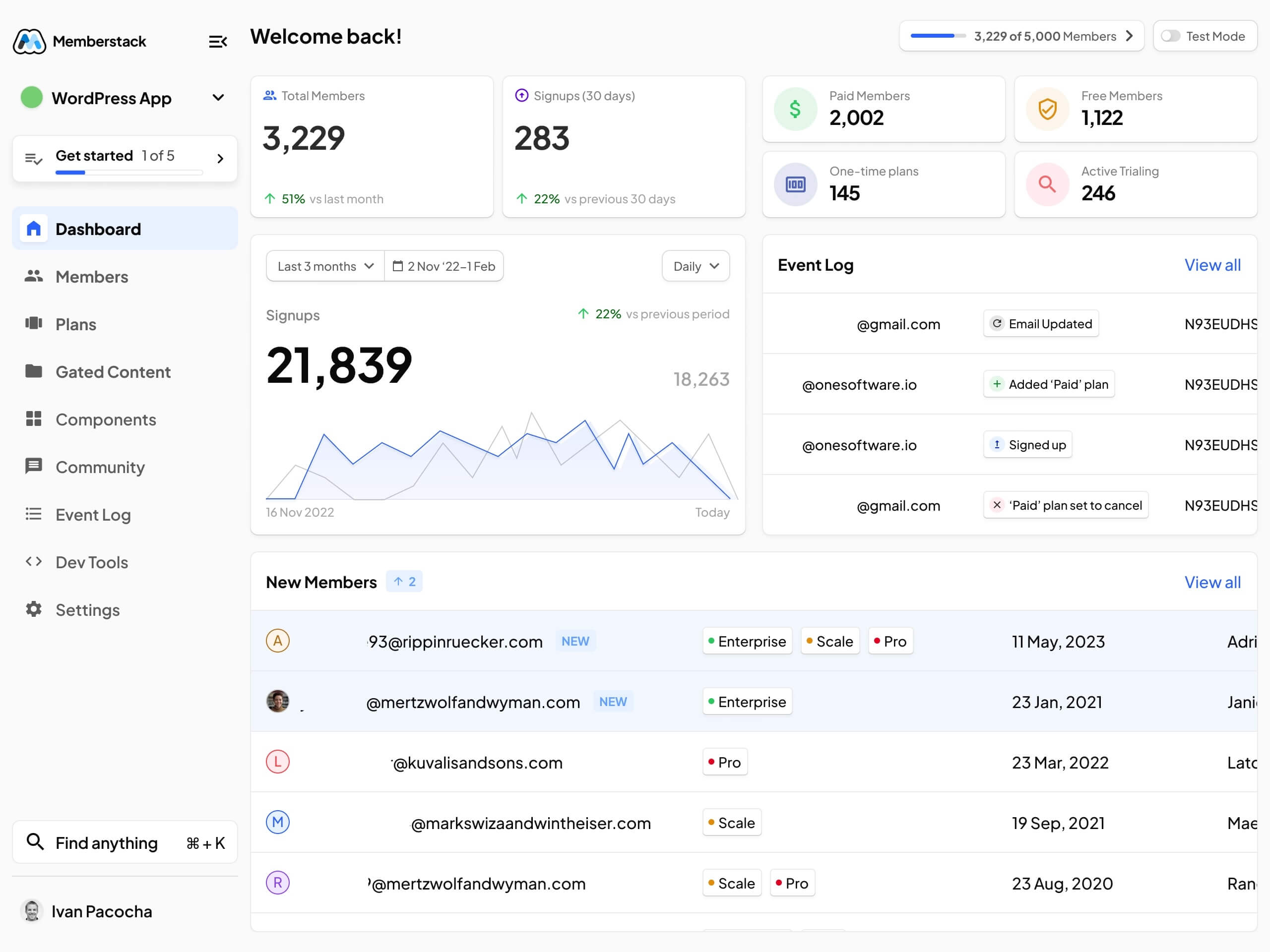
Task: Click the Paid Members dollar icon
Action: pyautogui.click(x=795, y=109)
